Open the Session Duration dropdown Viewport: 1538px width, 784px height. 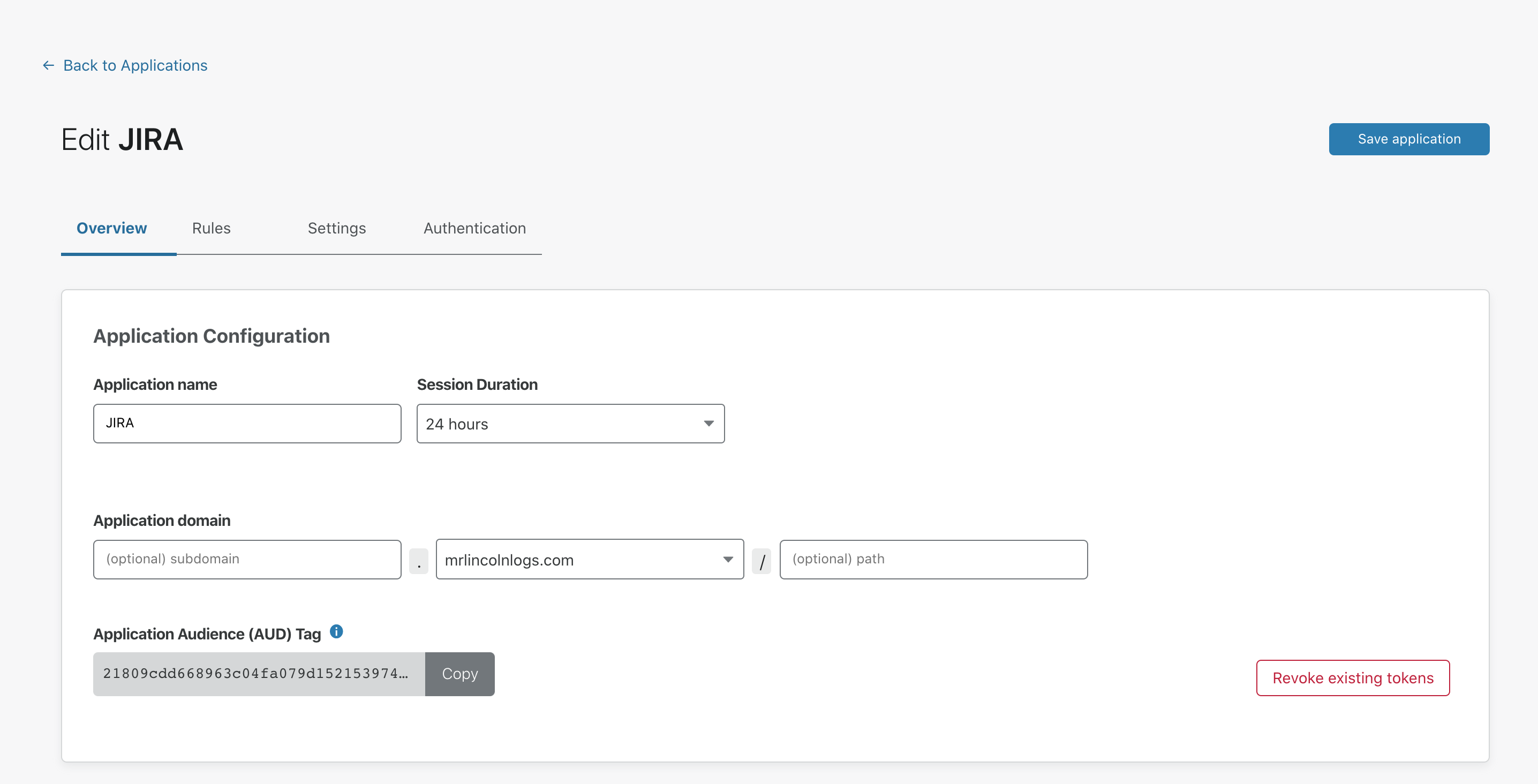tap(570, 424)
